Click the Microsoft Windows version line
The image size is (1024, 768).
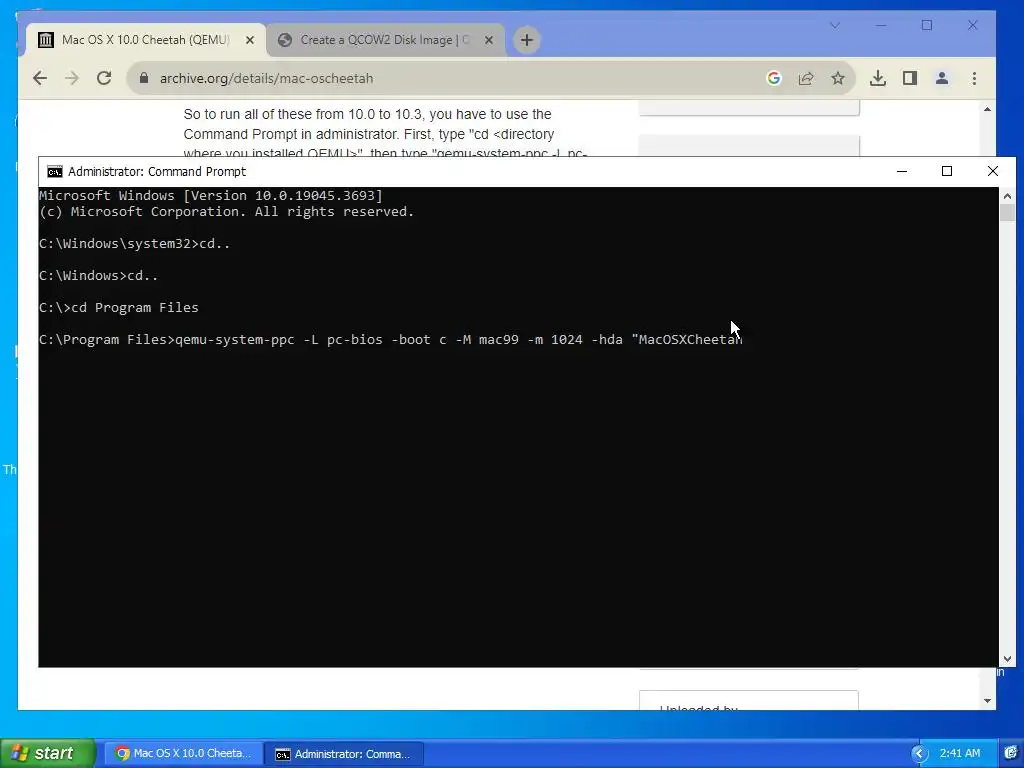[211, 195]
